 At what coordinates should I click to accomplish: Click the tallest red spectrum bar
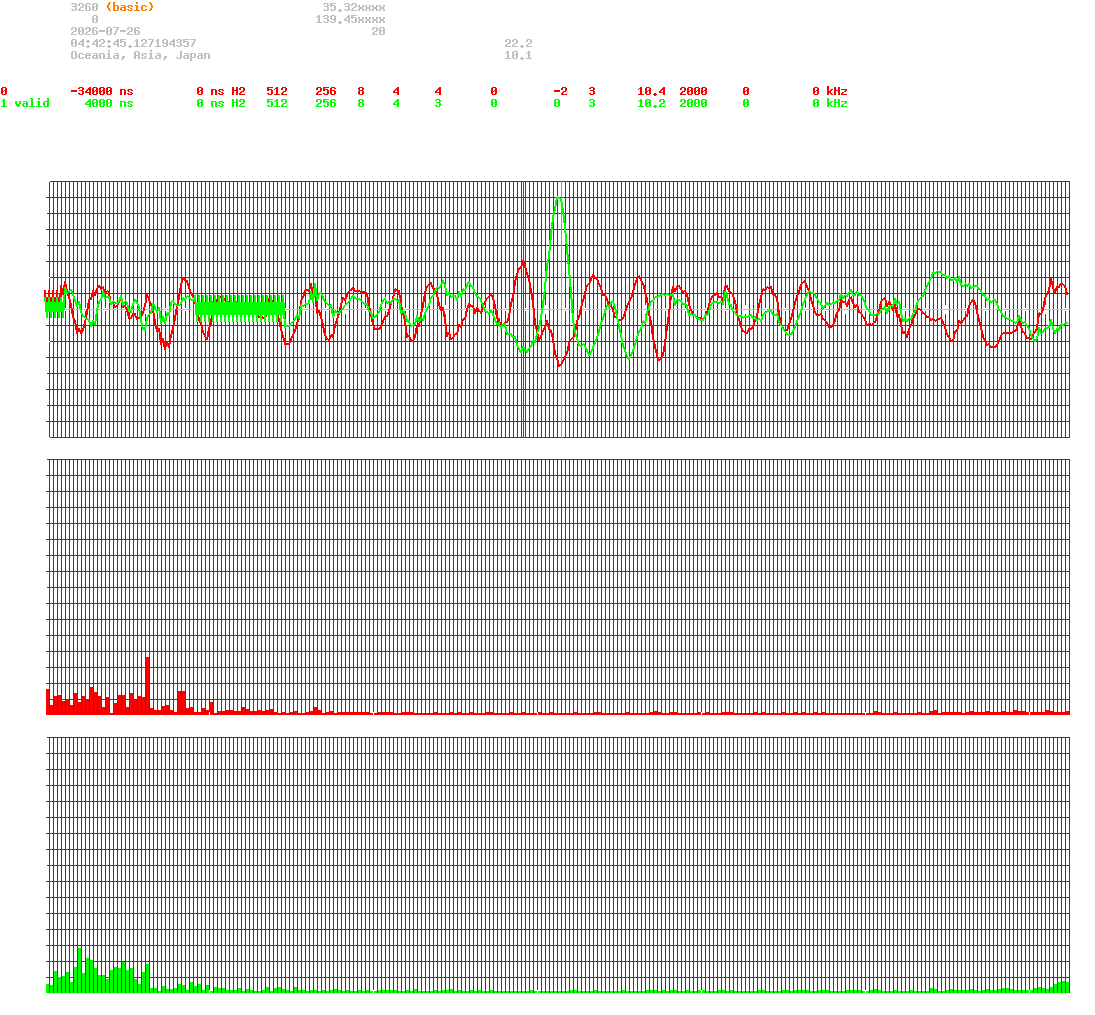[x=147, y=685]
